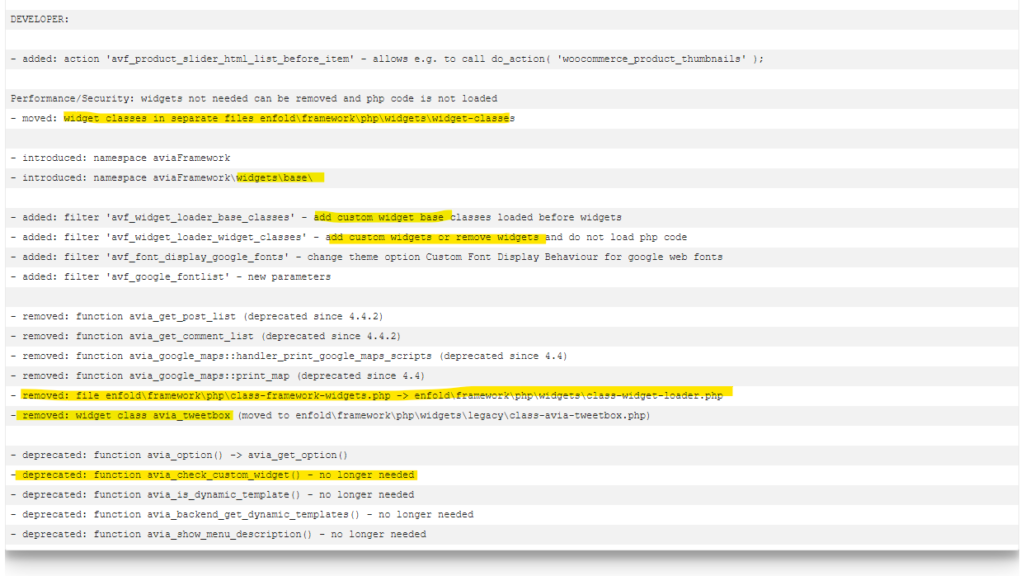Click highlighted avia_check_custom_widget() deprecated line
The height and width of the screenshot is (576, 1030).
tap(217, 475)
